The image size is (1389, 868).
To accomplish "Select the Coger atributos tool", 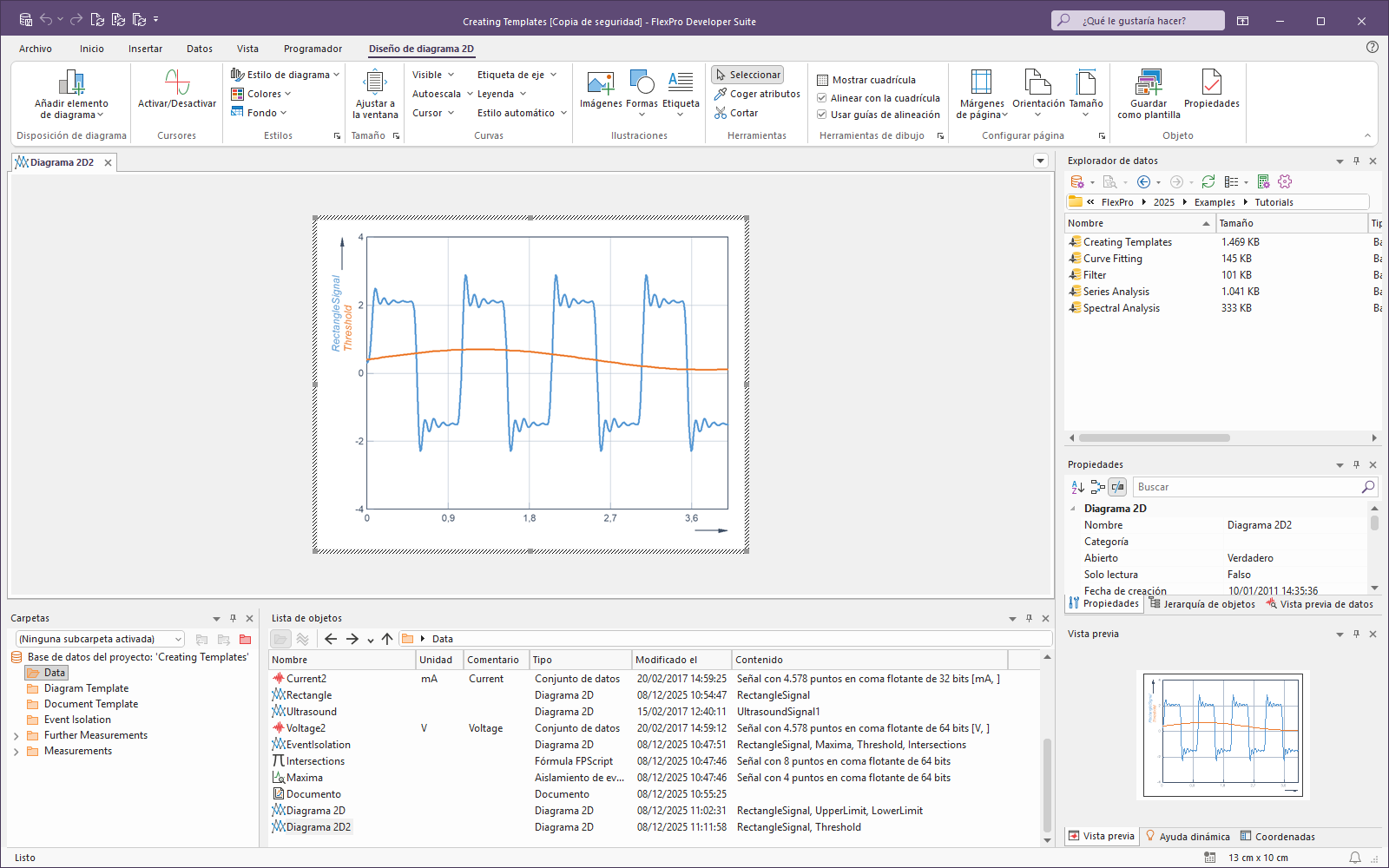I will [x=757, y=94].
